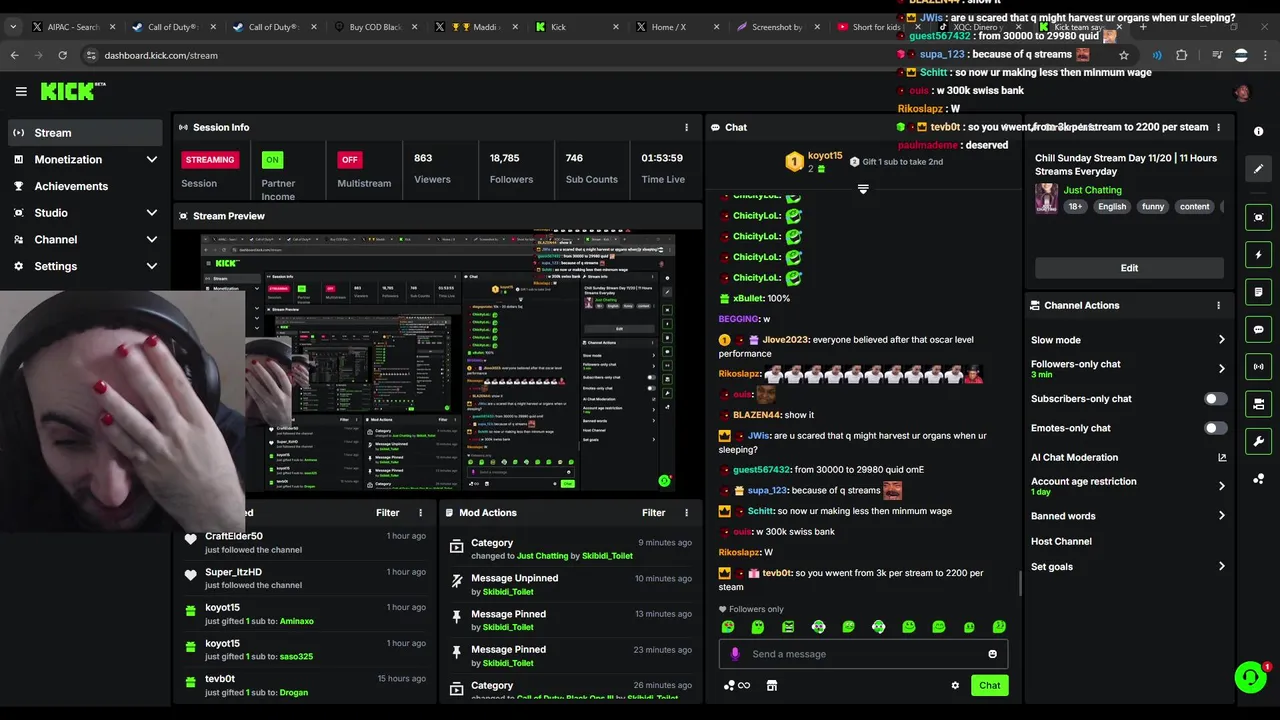Open chat settings gear icon
The image size is (1280, 720).
click(955, 685)
